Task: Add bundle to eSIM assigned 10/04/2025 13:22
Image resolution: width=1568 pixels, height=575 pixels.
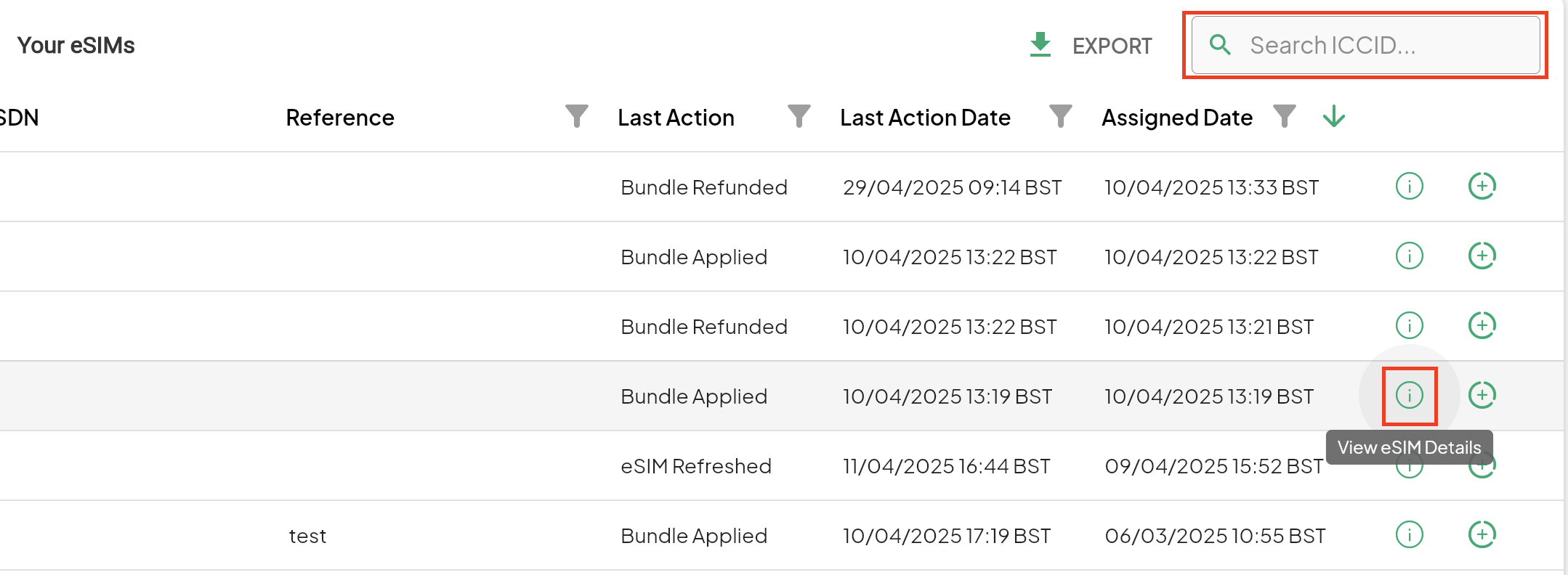Action: click(1482, 256)
